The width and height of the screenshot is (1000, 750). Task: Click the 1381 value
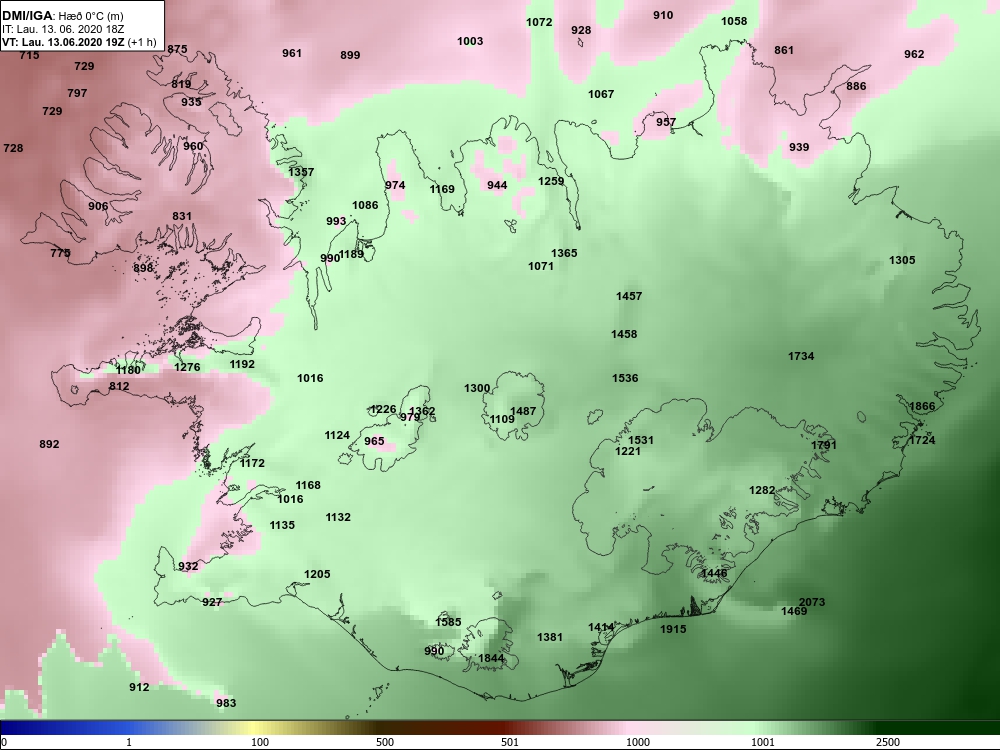[x=550, y=636]
